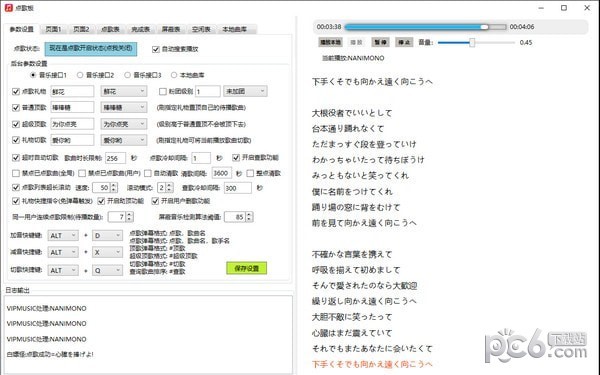
Task: Click the song progress bar
Action: 425,27
